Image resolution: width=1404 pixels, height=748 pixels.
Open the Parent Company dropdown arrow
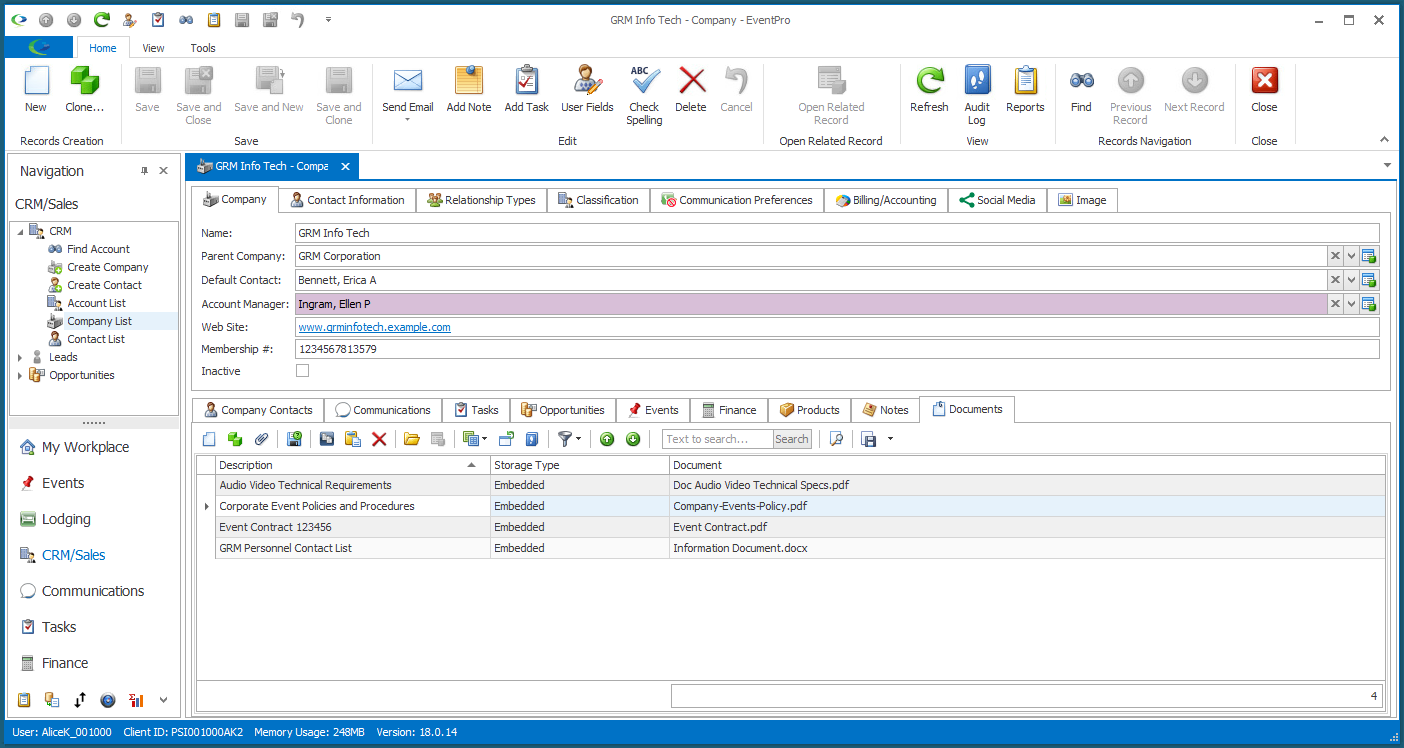[x=1352, y=256]
